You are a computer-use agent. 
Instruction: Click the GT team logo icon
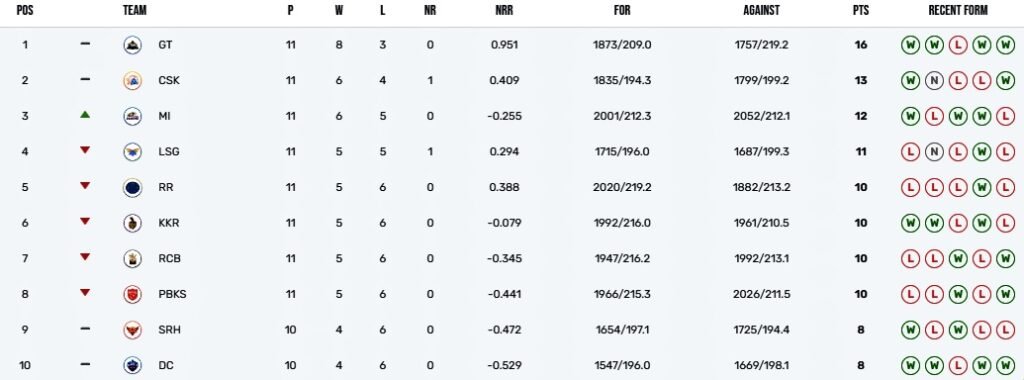coord(133,45)
